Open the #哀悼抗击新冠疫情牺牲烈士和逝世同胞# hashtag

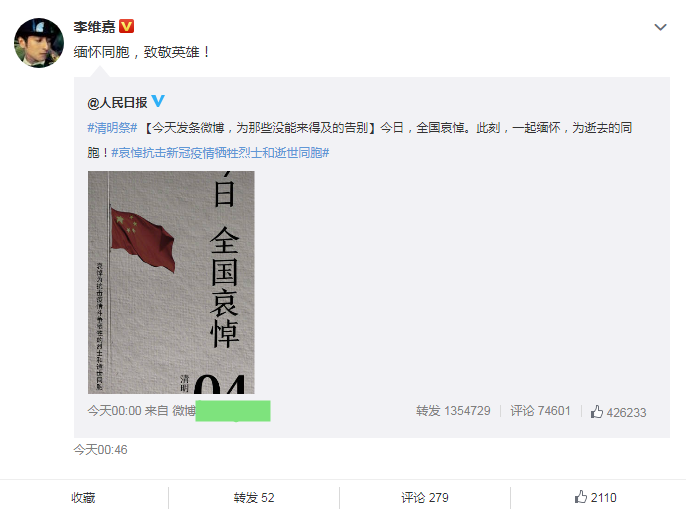[x=220, y=153]
